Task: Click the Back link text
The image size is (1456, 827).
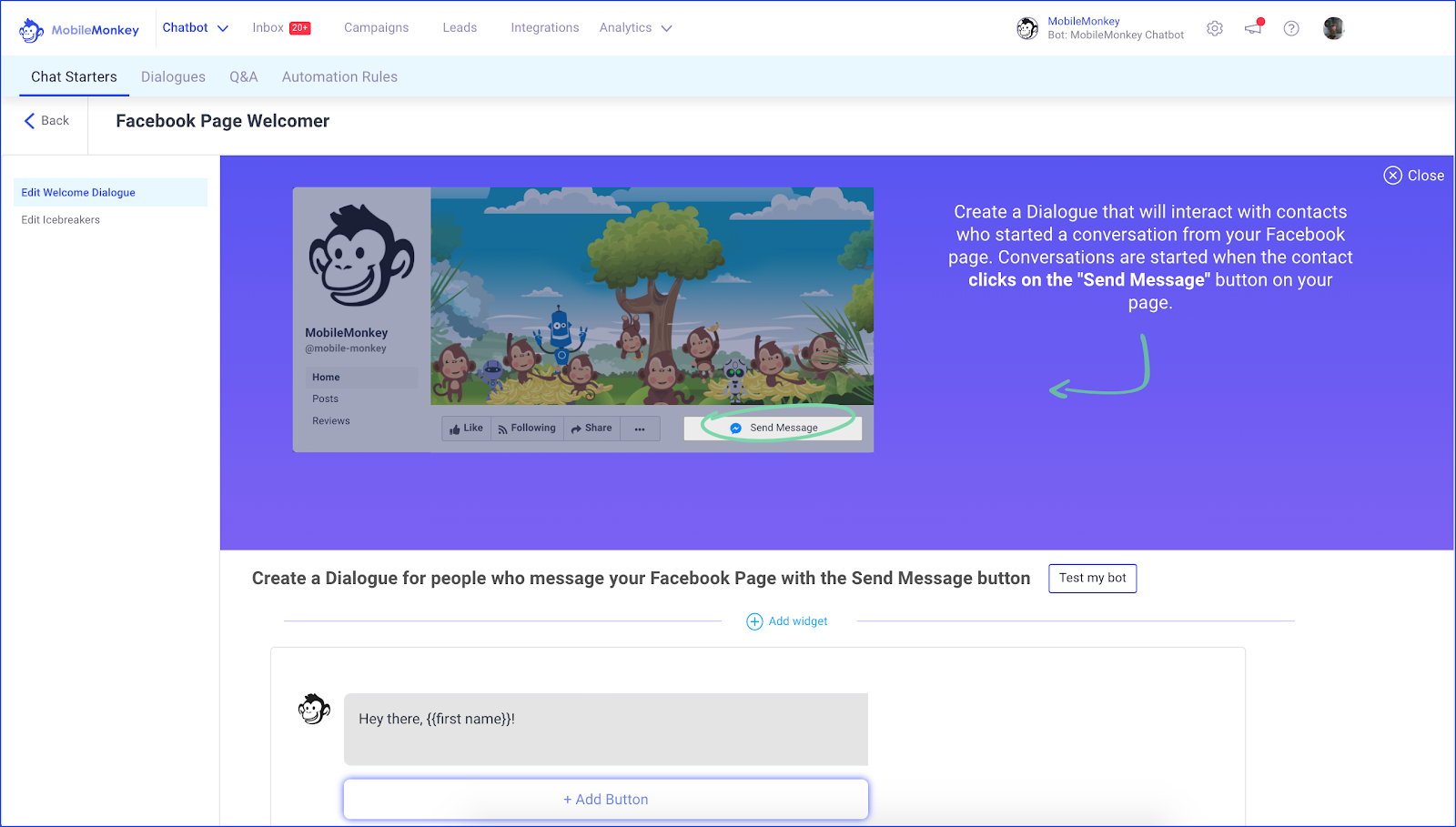Action: point(56,121)
